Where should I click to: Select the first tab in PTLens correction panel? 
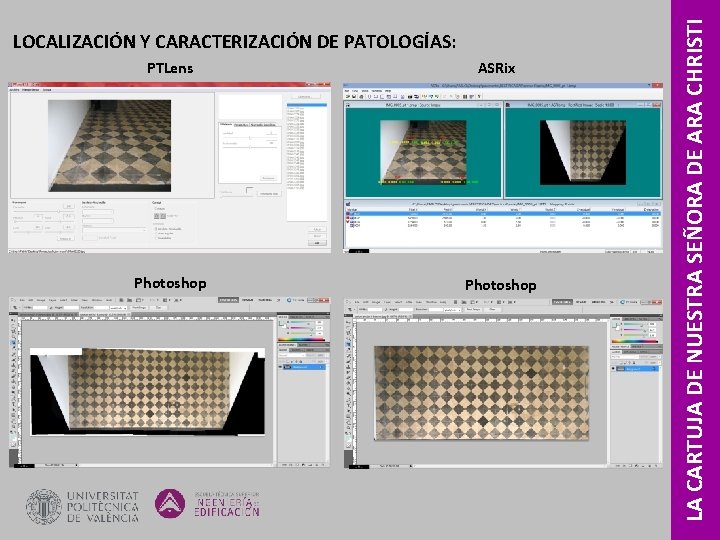tap(226, 124)
